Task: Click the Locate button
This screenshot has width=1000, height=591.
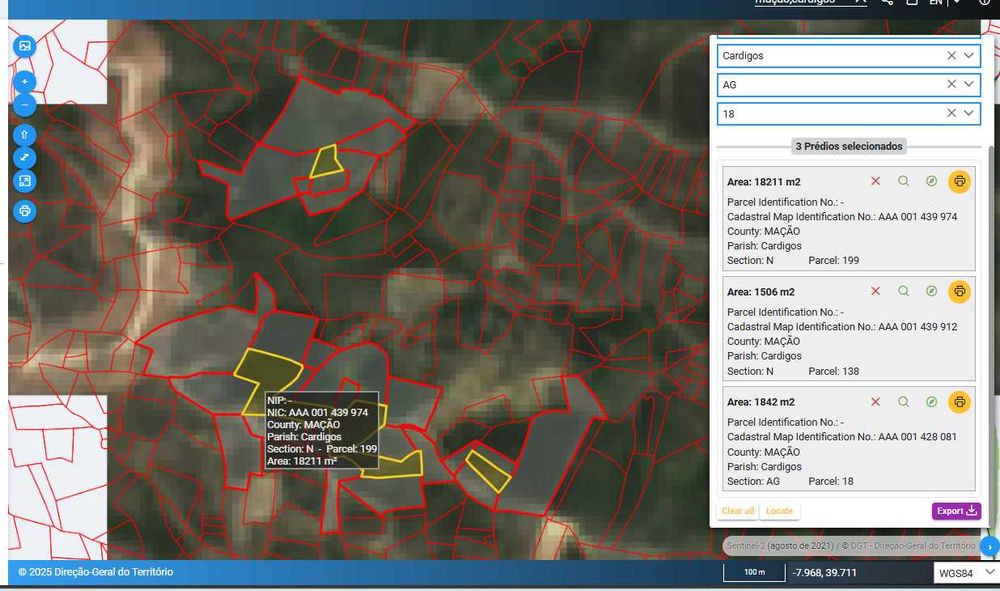Action: click(x=779, y=511)
